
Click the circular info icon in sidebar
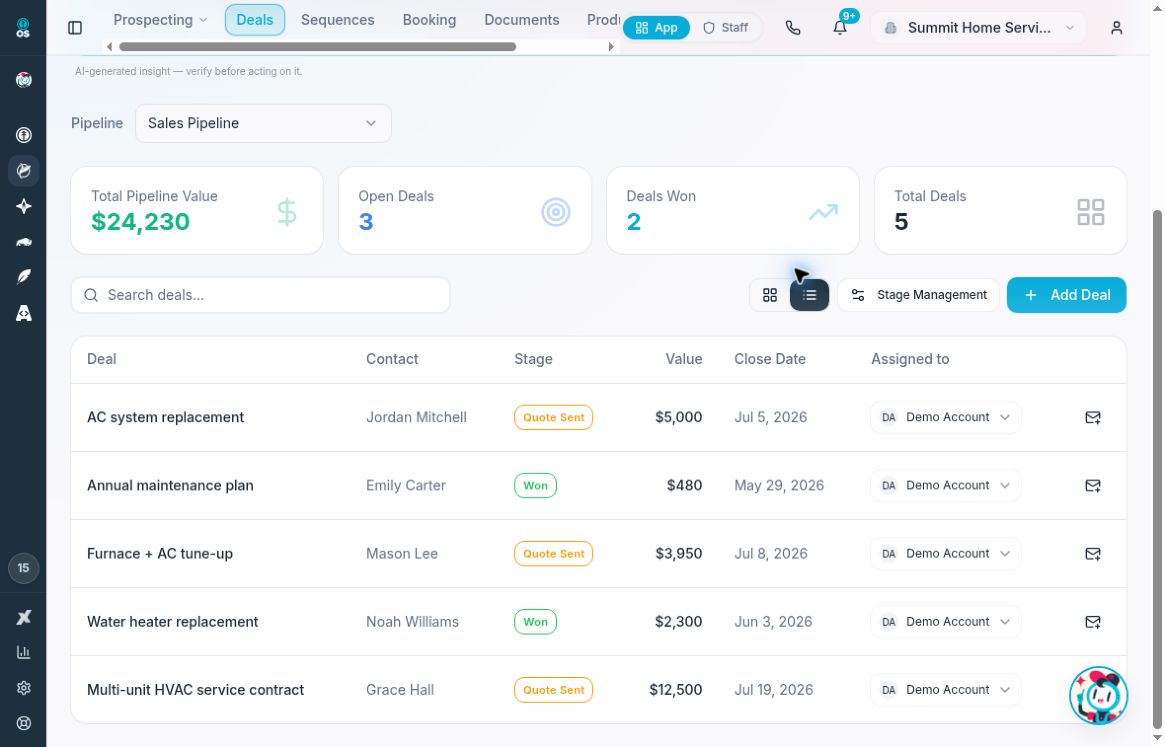(x=24, y=135)
